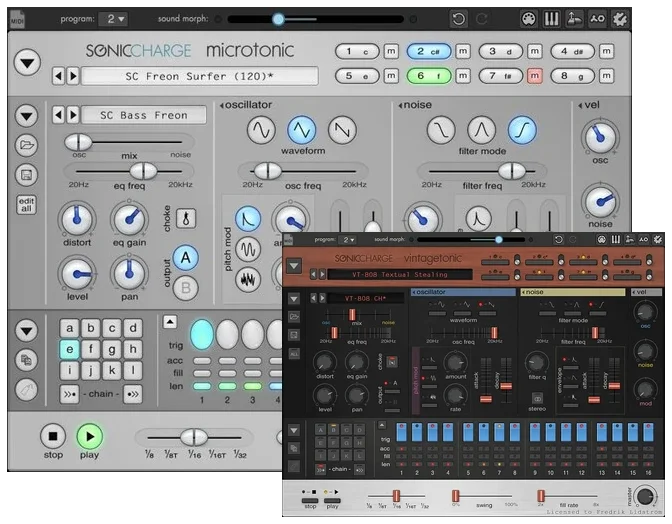Select drum channel 4 in Microtonic
The image size is (672, 524).
tap(572, 51)
